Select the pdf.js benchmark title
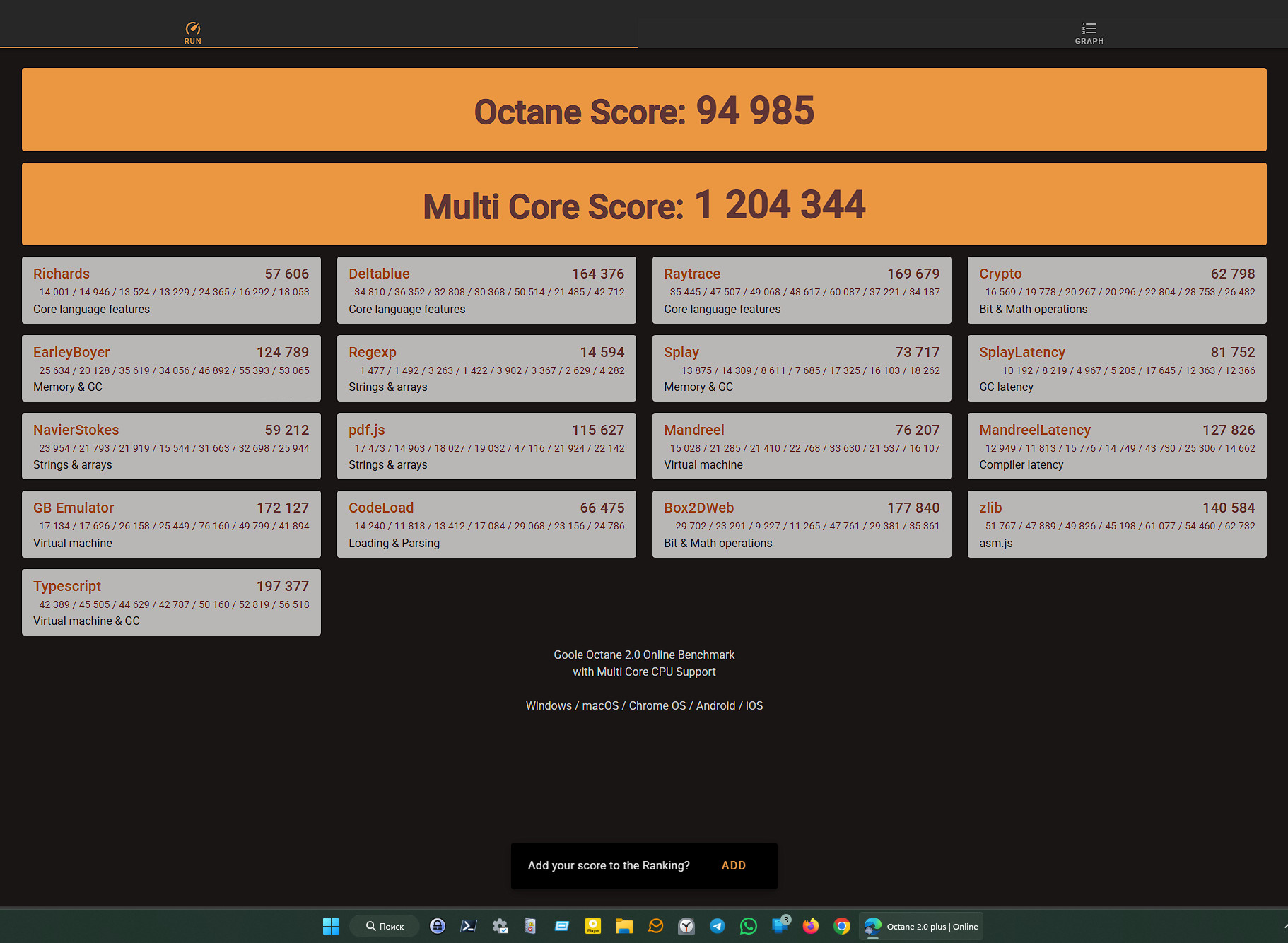 (x=367, y=430)
